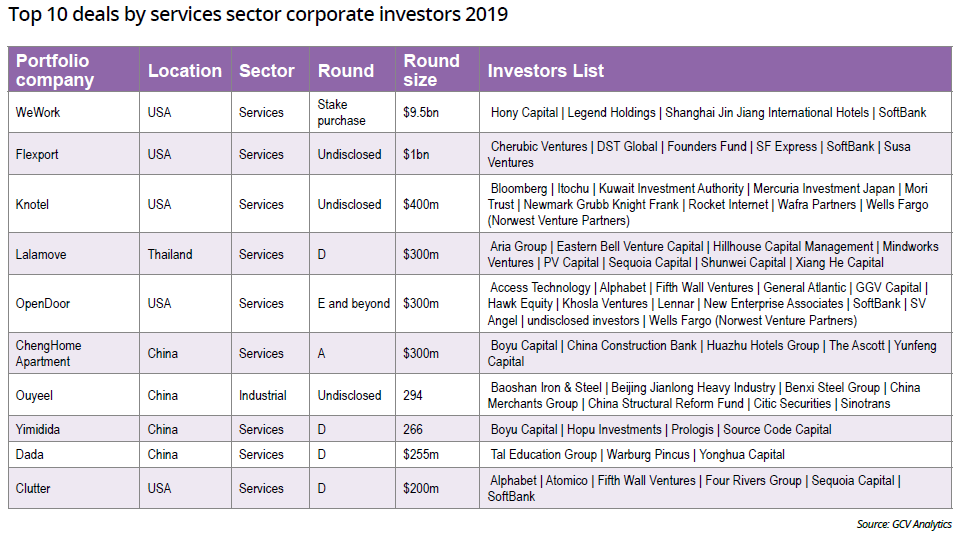This screenshot has height=535, width=960.
Task: Select the "Round" column header
Action: [346, 71]
